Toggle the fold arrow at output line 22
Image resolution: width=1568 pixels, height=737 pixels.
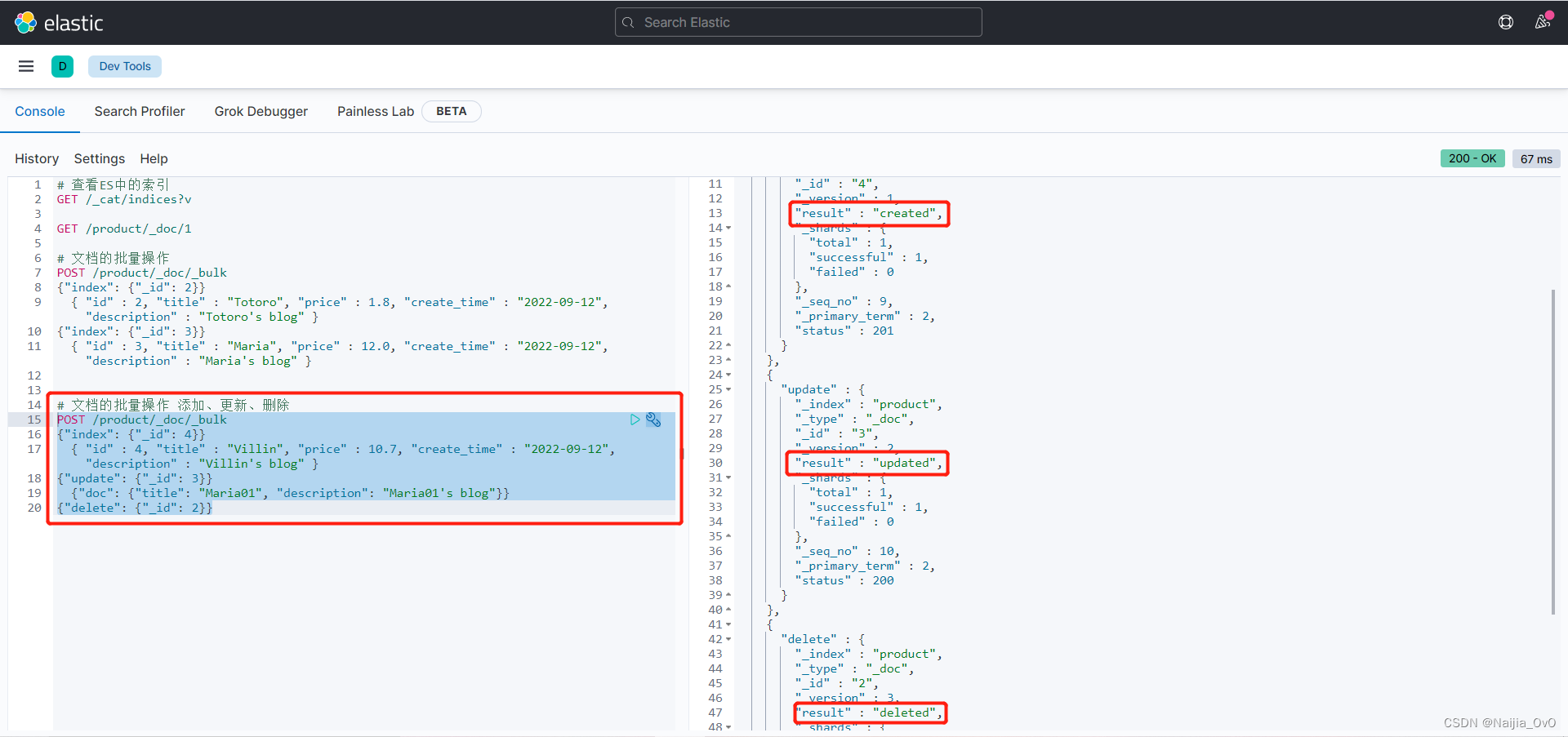[728, 346]
